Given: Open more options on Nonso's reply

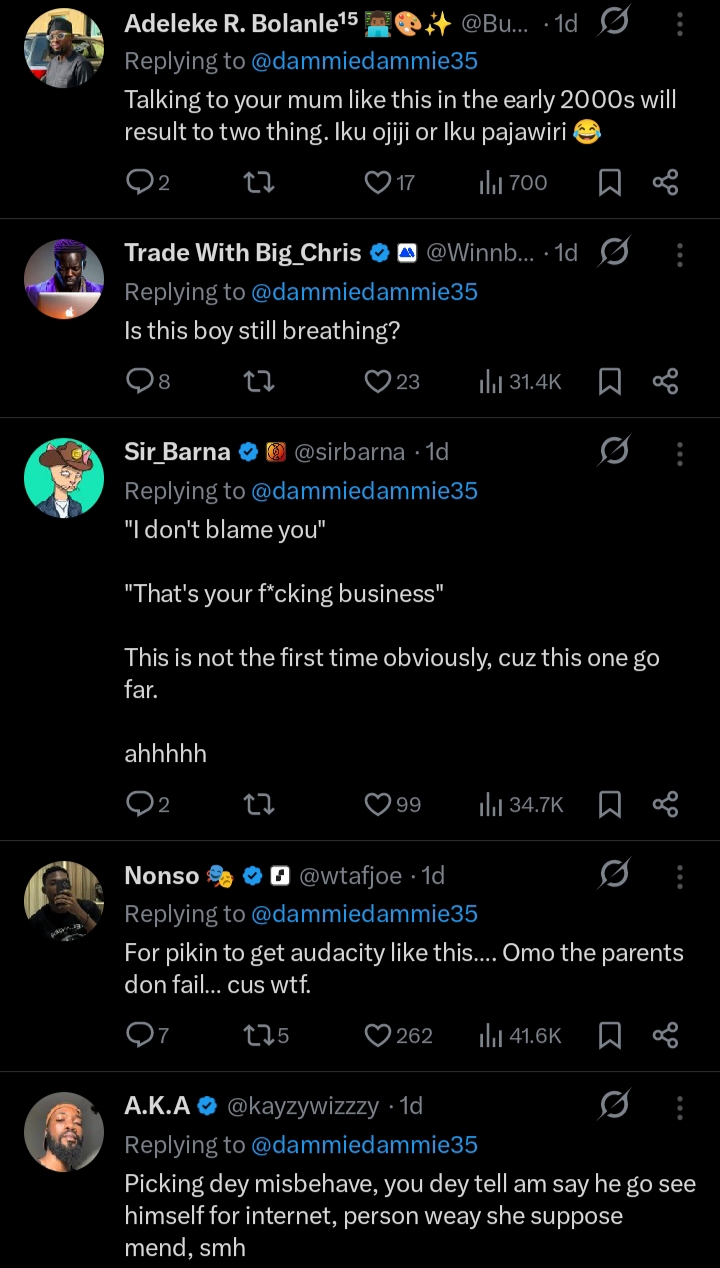Looking at the screenshot, I should pos(680,876).
